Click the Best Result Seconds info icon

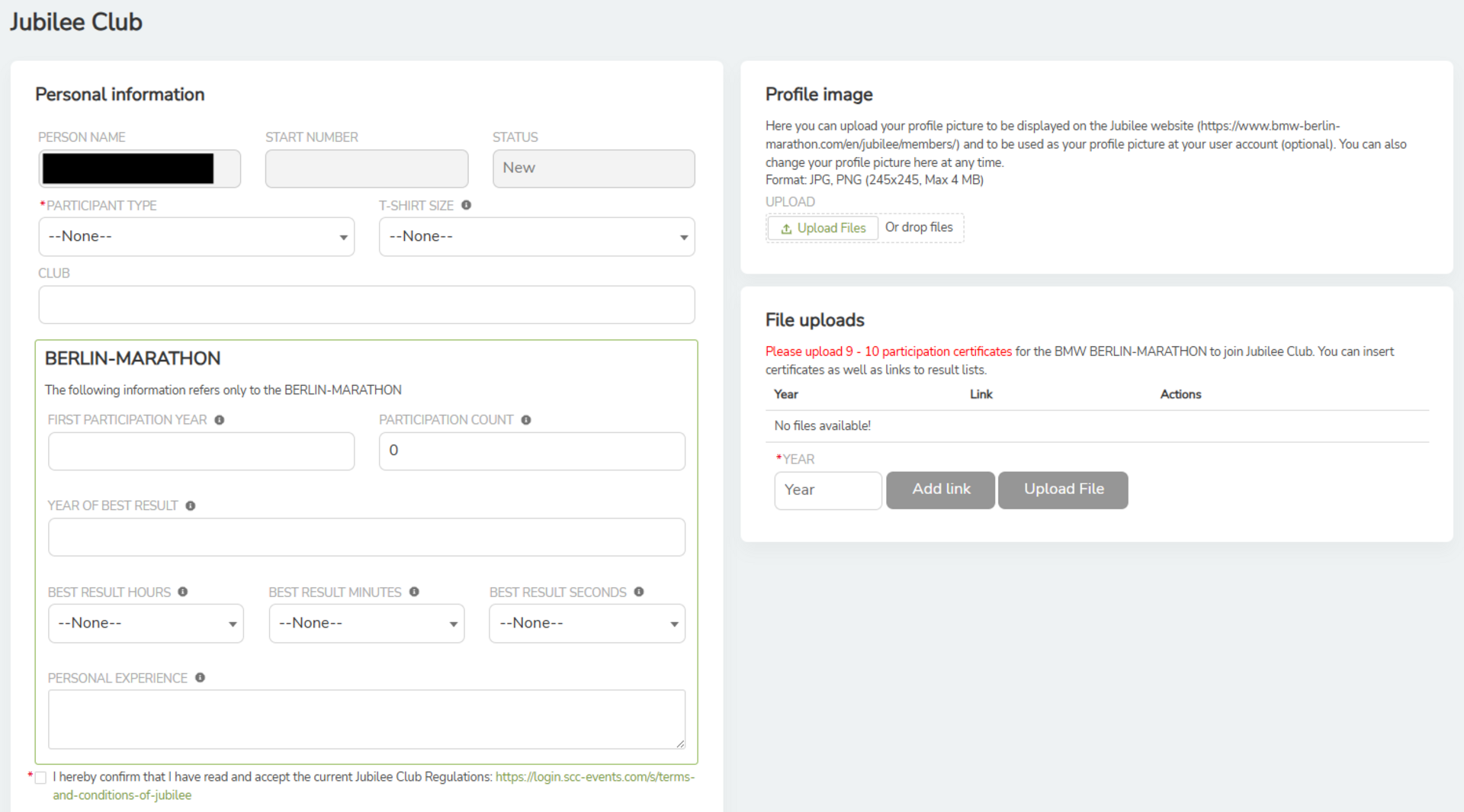[639, 592]
